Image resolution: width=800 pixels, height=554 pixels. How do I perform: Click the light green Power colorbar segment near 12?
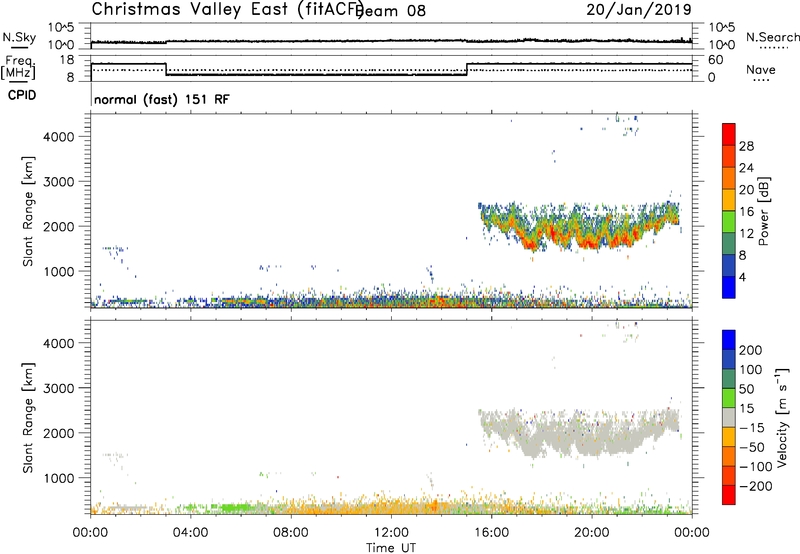tap(729, 221)
